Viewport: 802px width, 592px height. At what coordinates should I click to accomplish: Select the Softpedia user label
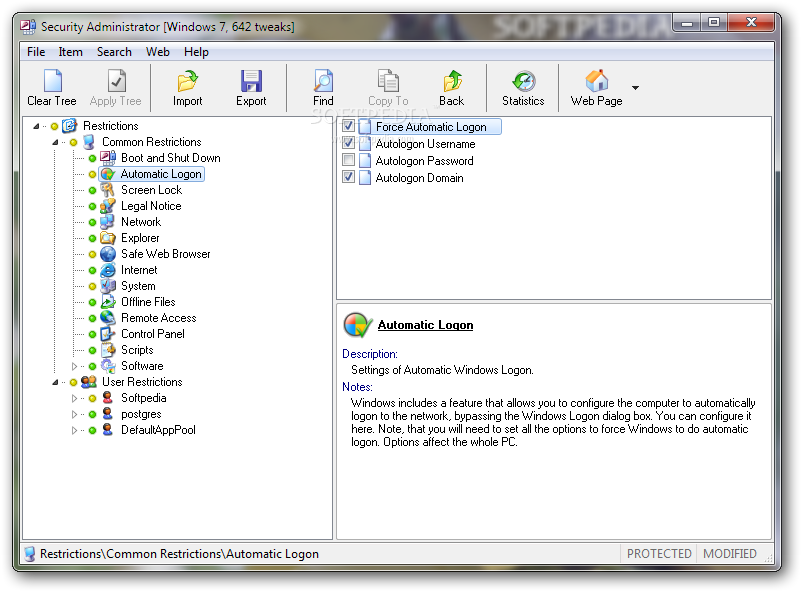(x=144, y=398)
